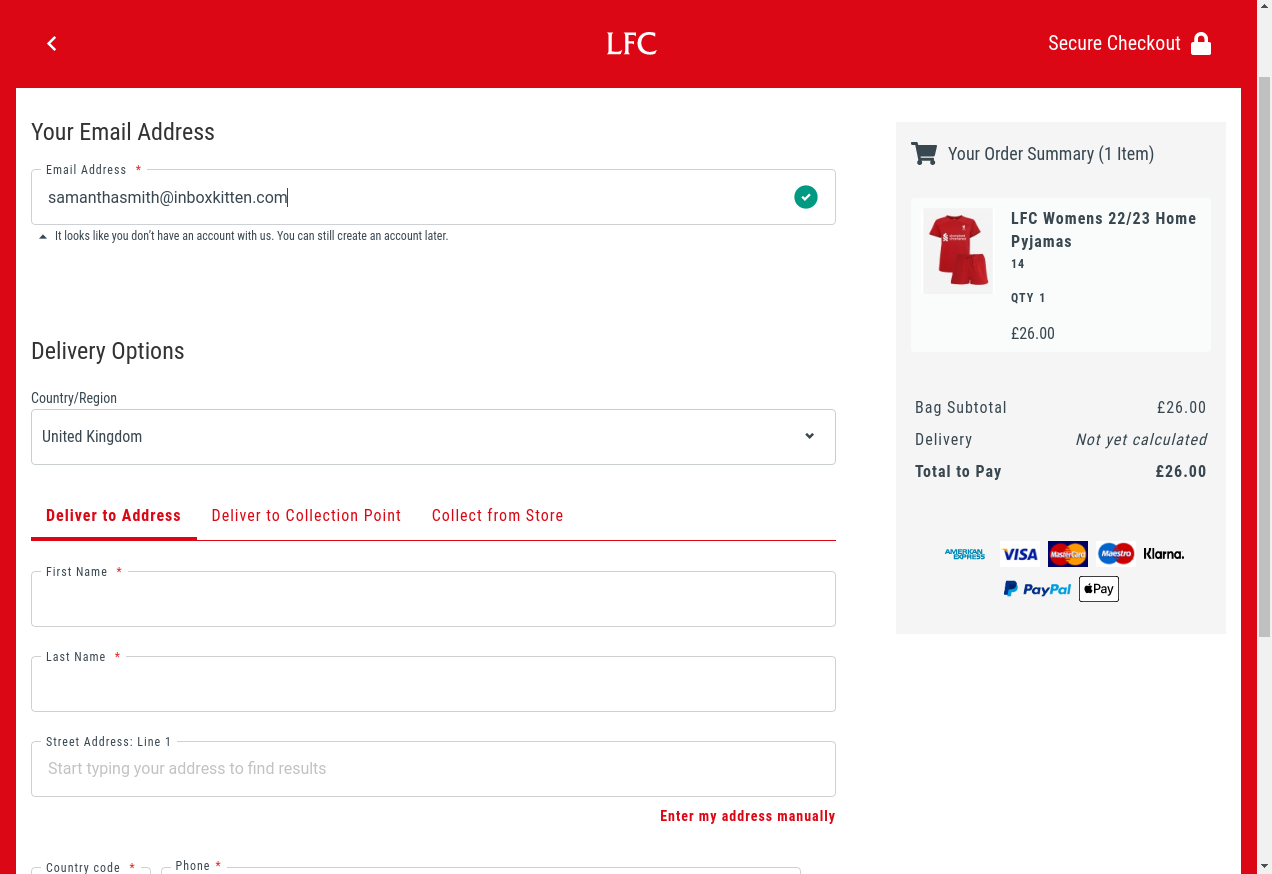Click the Secure Checkout padlock icon
The width and height of the screenshot is (1272, 874).
click(x=1201, y=44)
